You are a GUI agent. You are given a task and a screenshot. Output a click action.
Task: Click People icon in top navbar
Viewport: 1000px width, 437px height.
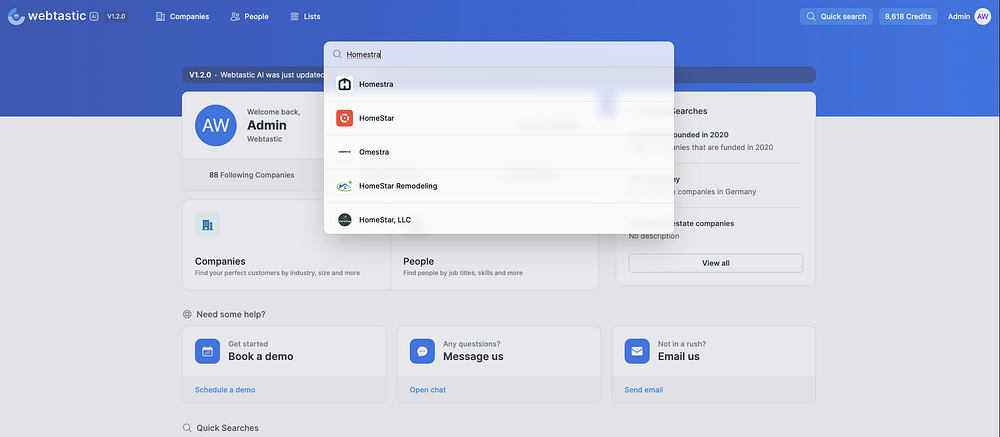pos(235,17)
